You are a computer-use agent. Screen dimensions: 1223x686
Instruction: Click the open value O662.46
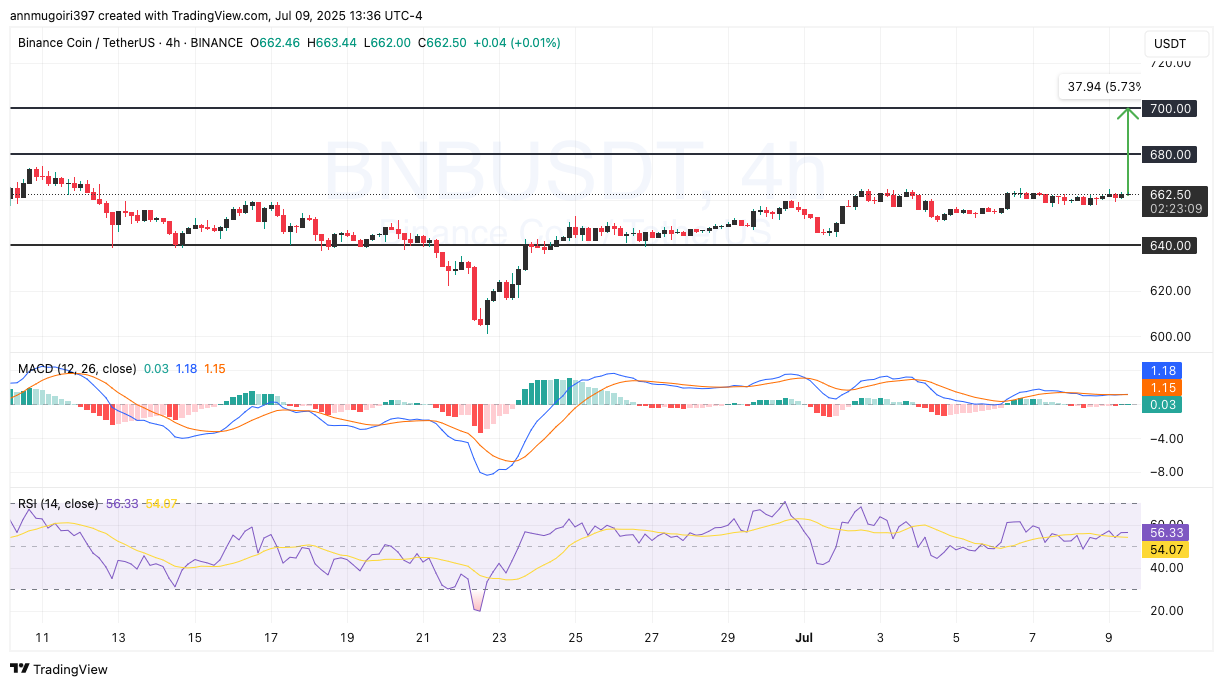coord(275,43)
